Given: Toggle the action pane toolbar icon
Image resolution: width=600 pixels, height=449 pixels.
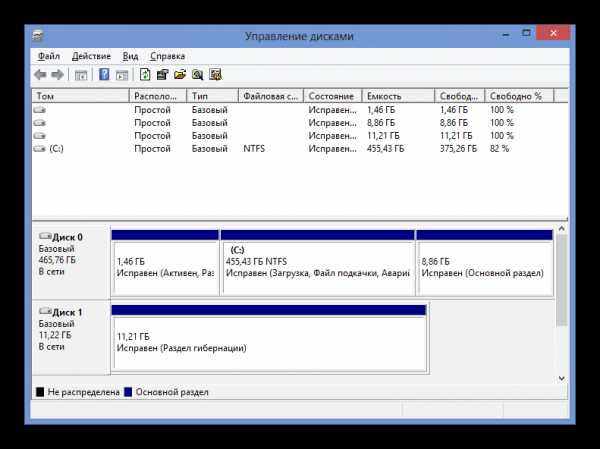Looking at the screenshot, I should coord(122,75).
